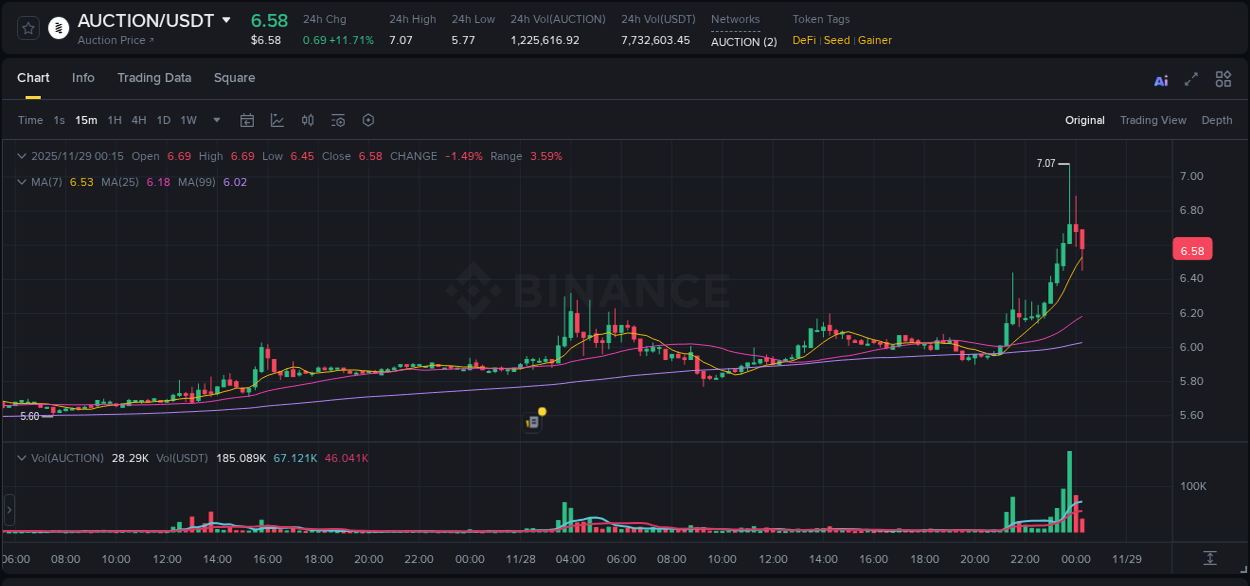1250x586 pixels.
Task: Enter fullscreen with the expand arrows icon
Action: (1191, 79)
